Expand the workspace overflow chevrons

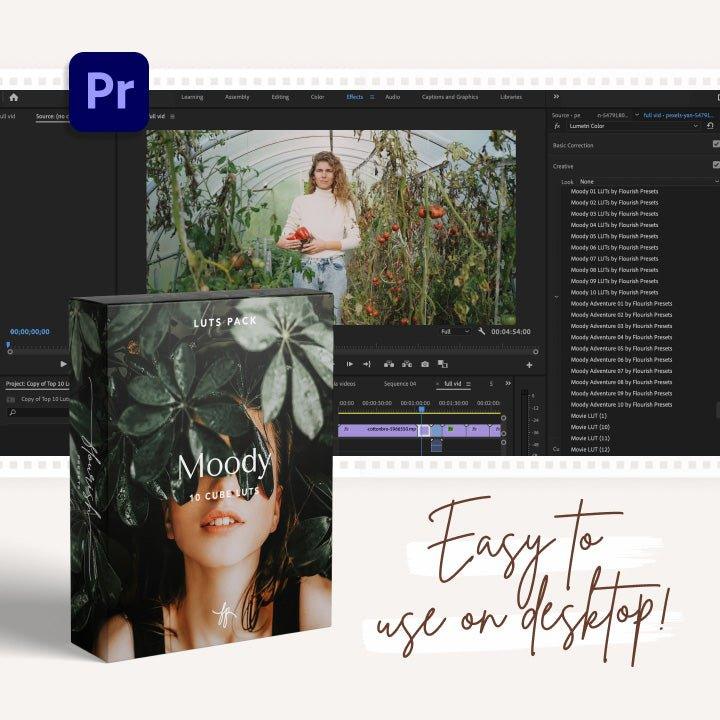click(556, 97)
